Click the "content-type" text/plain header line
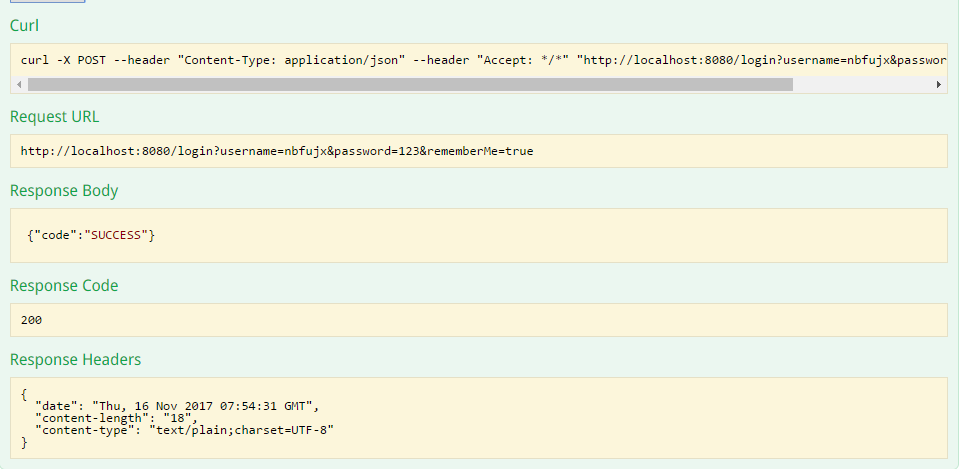This screenshot has width=966, height=469. pyautogui.click(x=185, y=430)
